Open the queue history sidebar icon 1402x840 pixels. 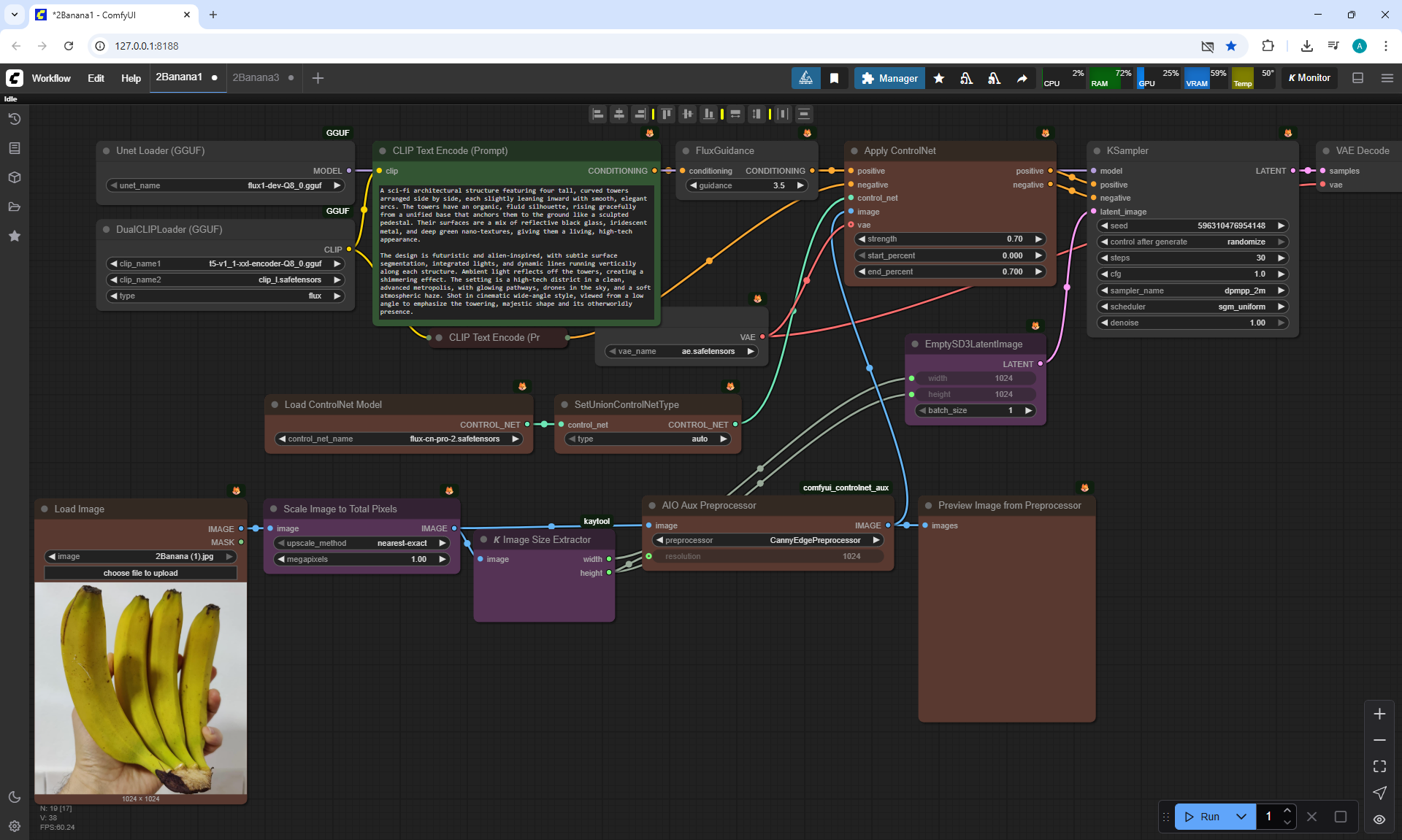coord(15,119)
